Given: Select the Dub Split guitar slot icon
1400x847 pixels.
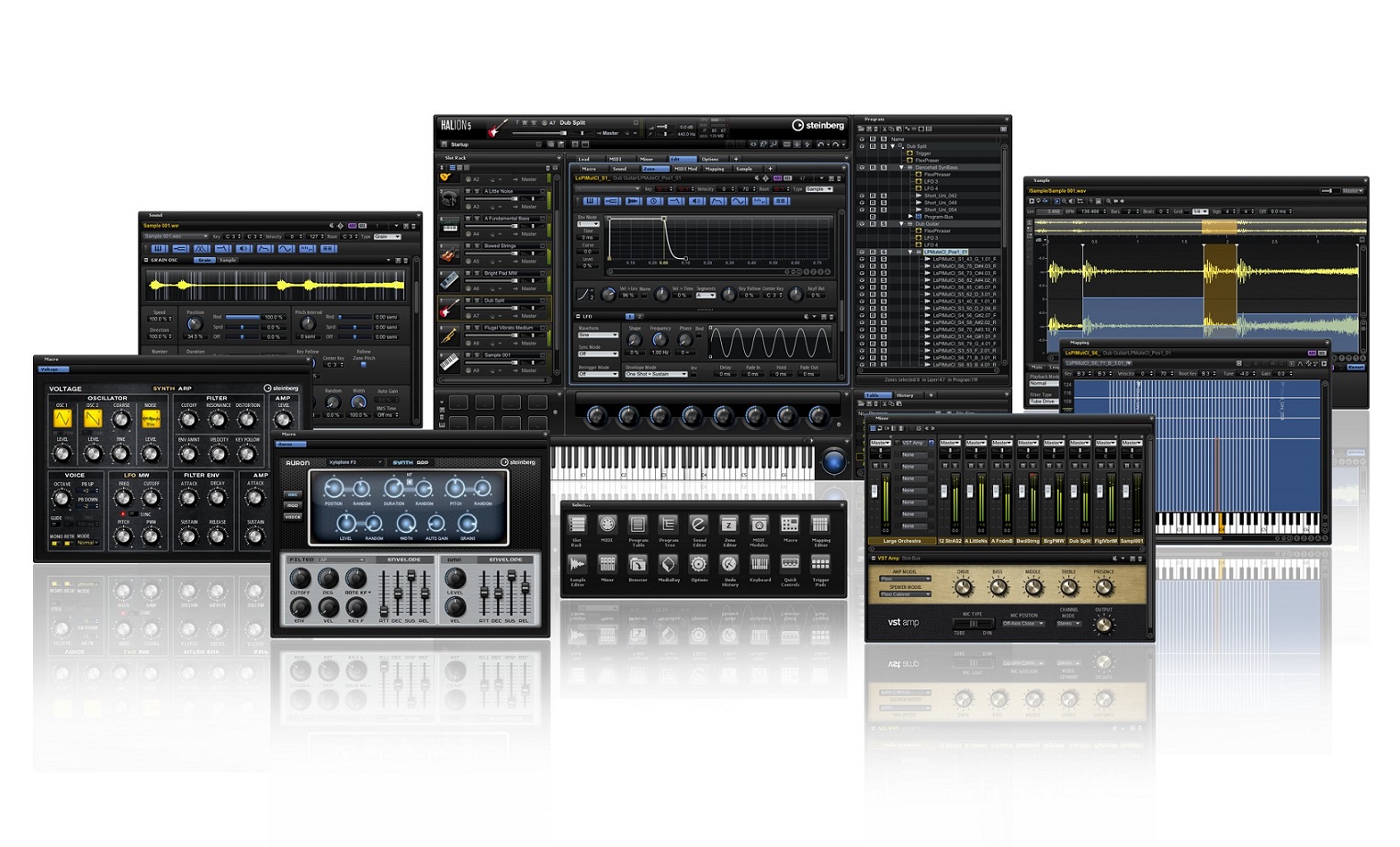Looking at the screenshot, I should pos(449,308).
